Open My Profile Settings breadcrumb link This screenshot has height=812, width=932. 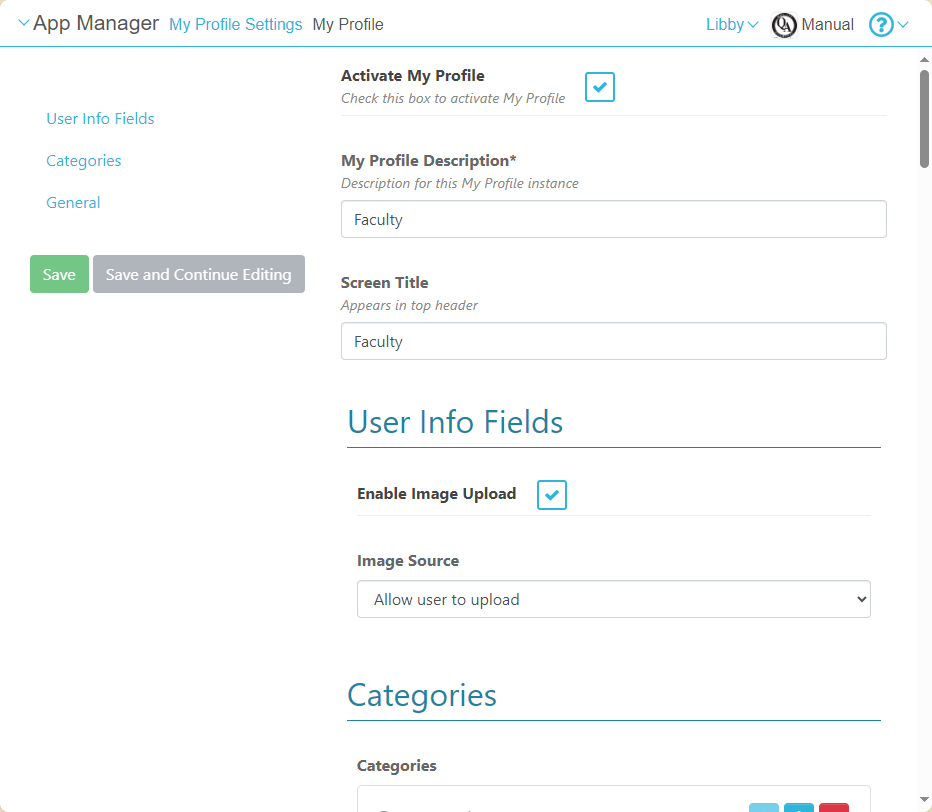(x=235, y=25)
